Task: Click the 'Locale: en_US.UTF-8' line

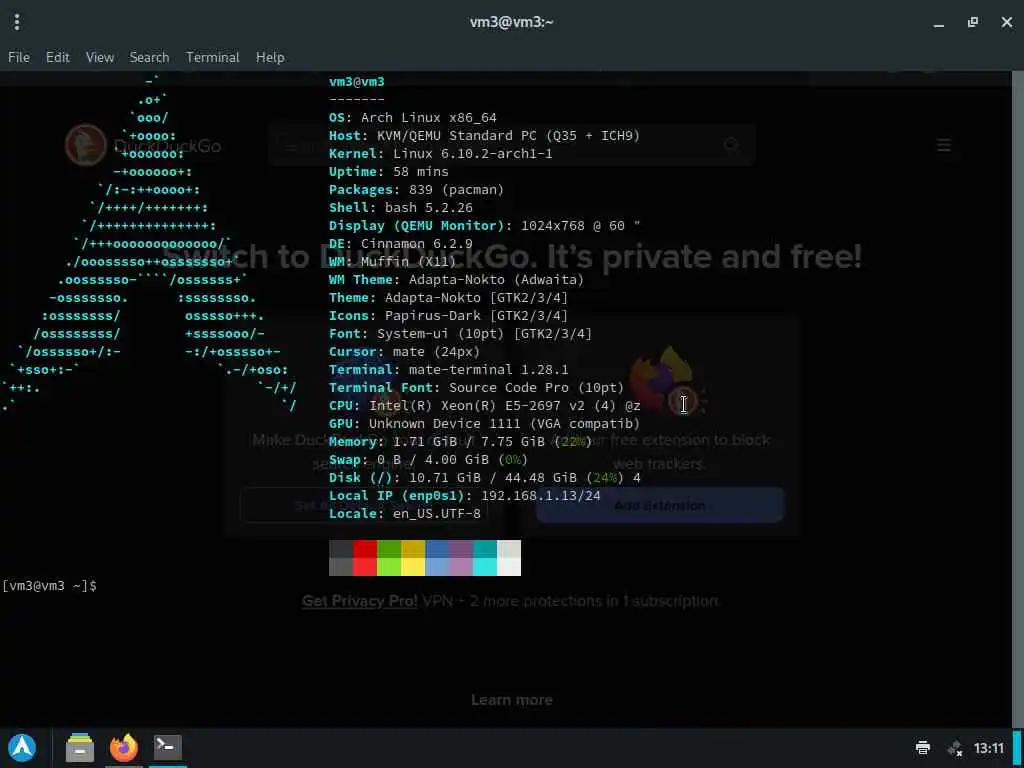Action: pos(405,514)
